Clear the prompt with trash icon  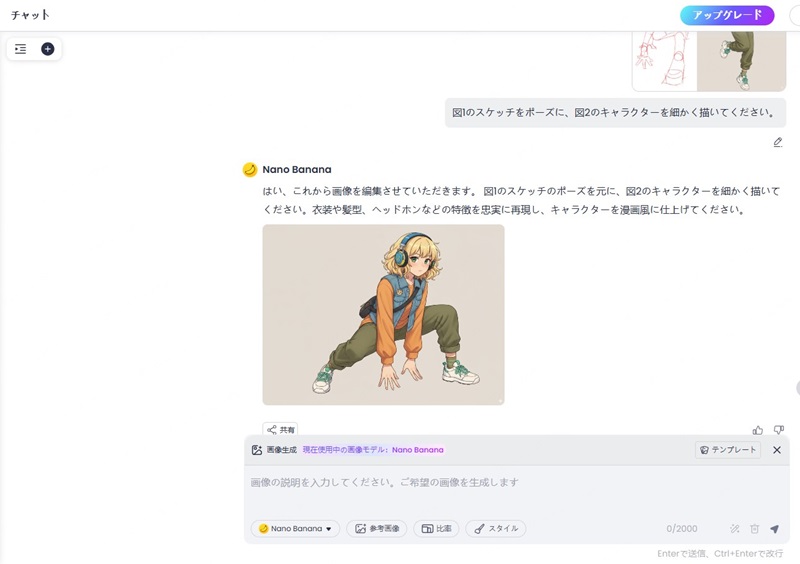click(755, 529)
